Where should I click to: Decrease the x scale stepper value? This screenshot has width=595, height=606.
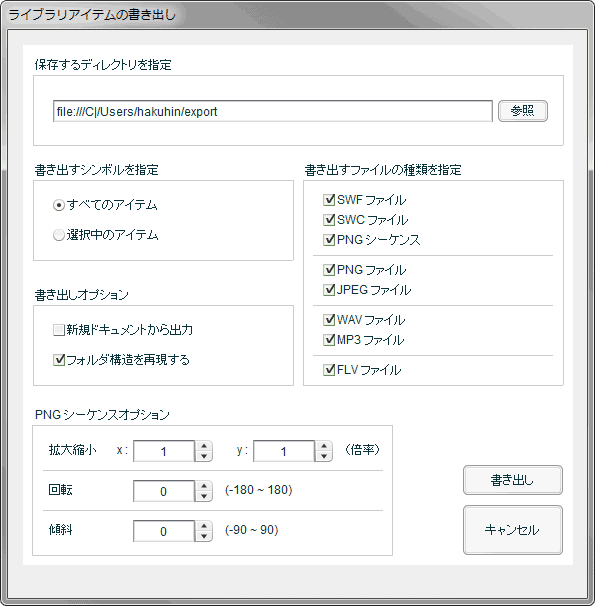click(x=204, y=456)
